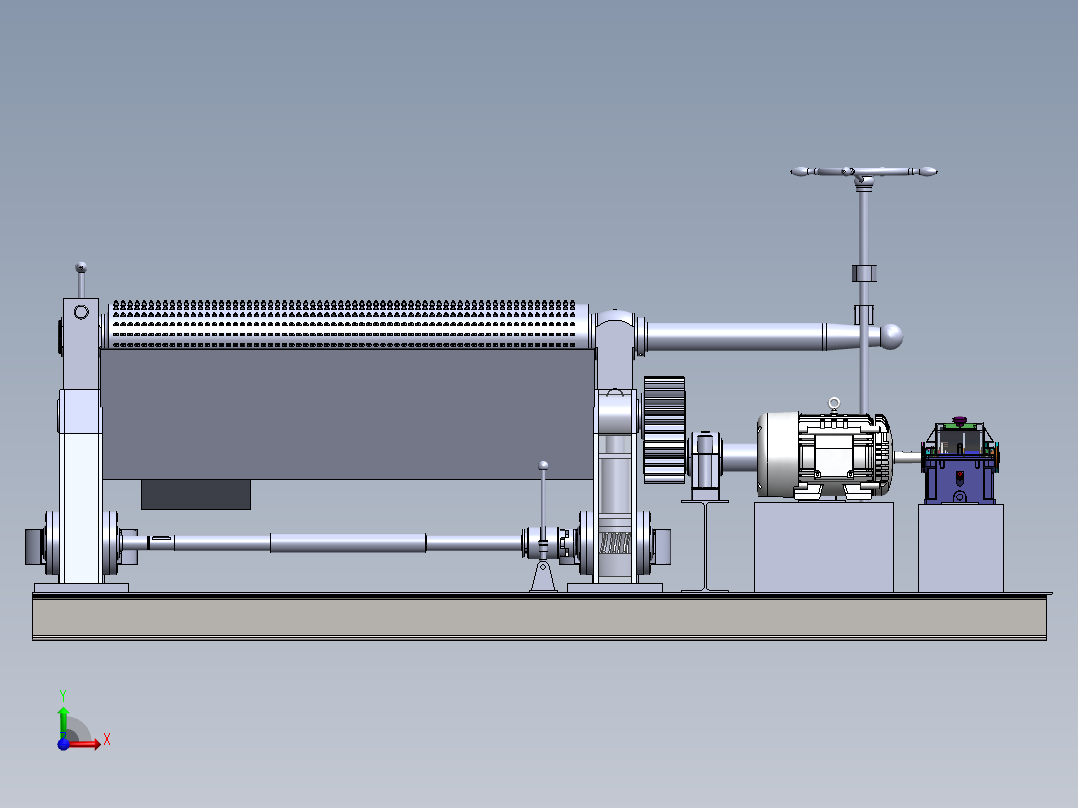Click the left end bearing flange on lower shaft
Image resolution: width=1078 pixels, height=808 pixels.
click(x=52, y=543)
